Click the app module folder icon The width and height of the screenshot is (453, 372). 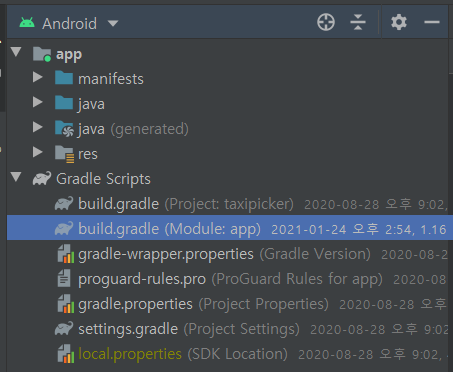tap(42, 54)
